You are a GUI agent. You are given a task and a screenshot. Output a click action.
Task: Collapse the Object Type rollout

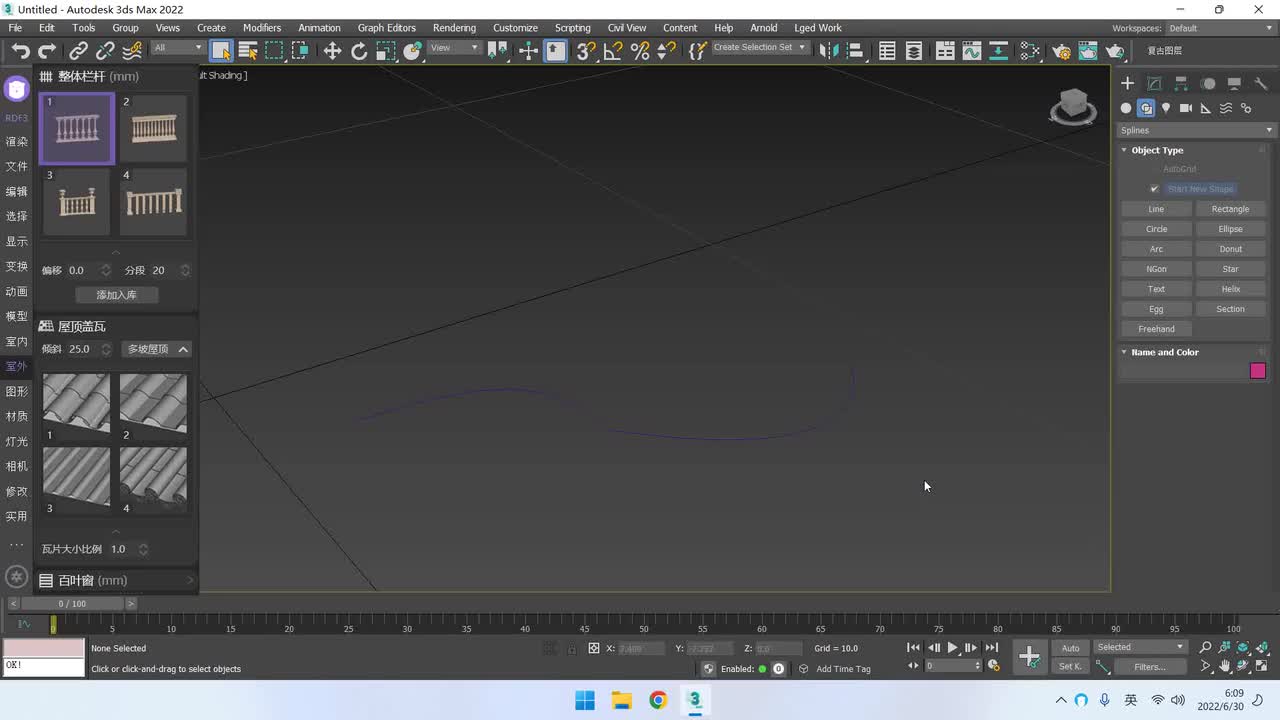[x=1157, y=150]
